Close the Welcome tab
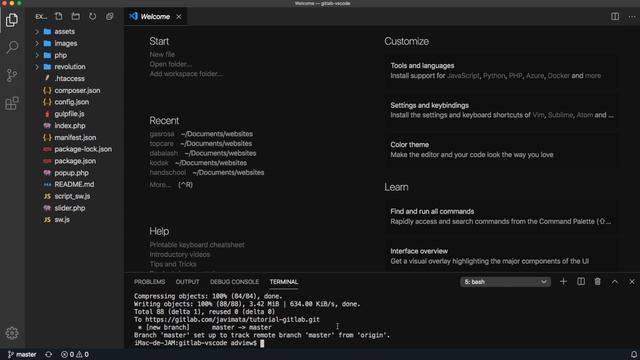The height and width of the screenshot is (360, 640). click(x=179, y=17)
